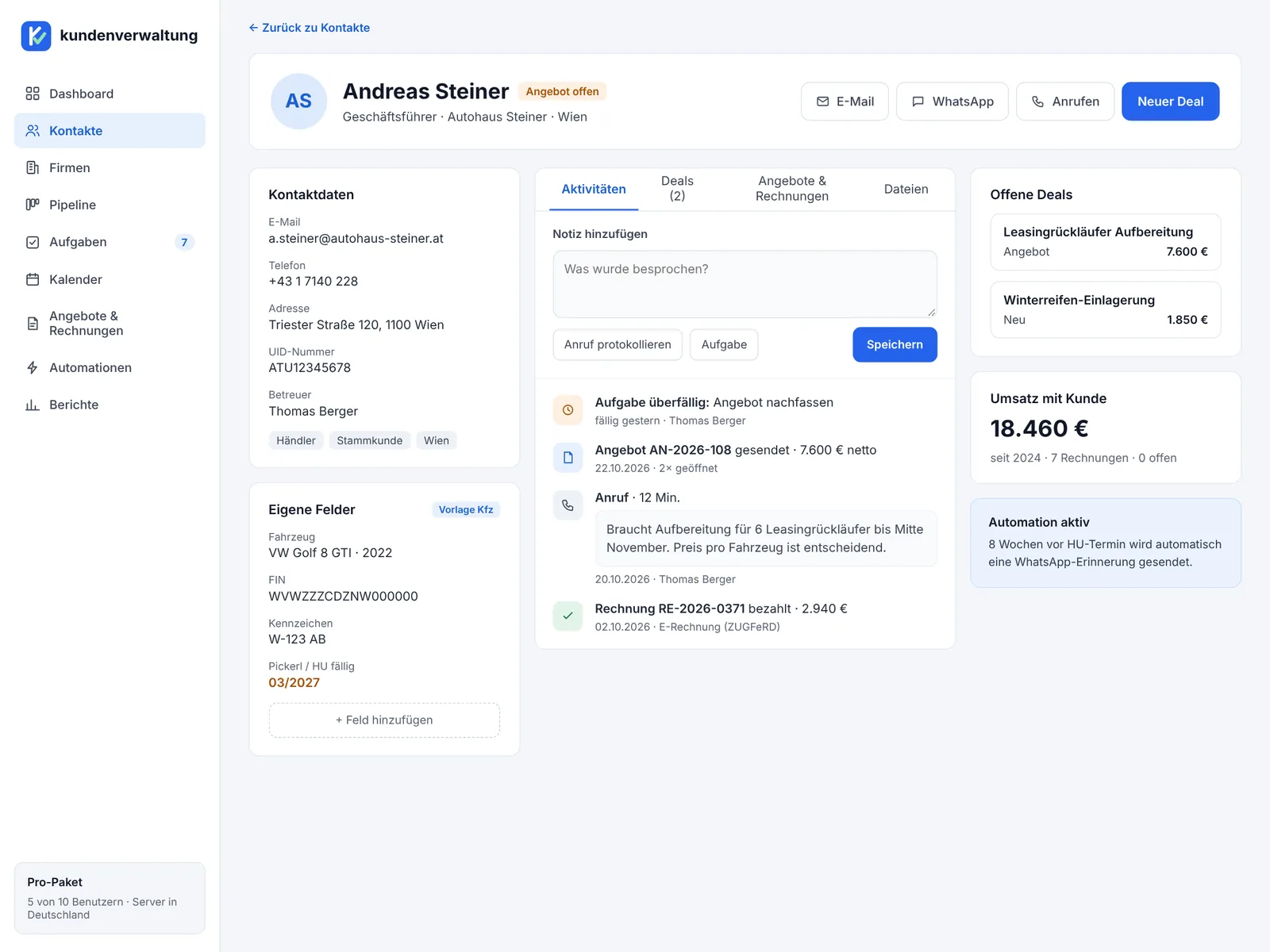Click the Aufgaben checkmark icon
Viewport: 1270px width, 952px height.
33,242
